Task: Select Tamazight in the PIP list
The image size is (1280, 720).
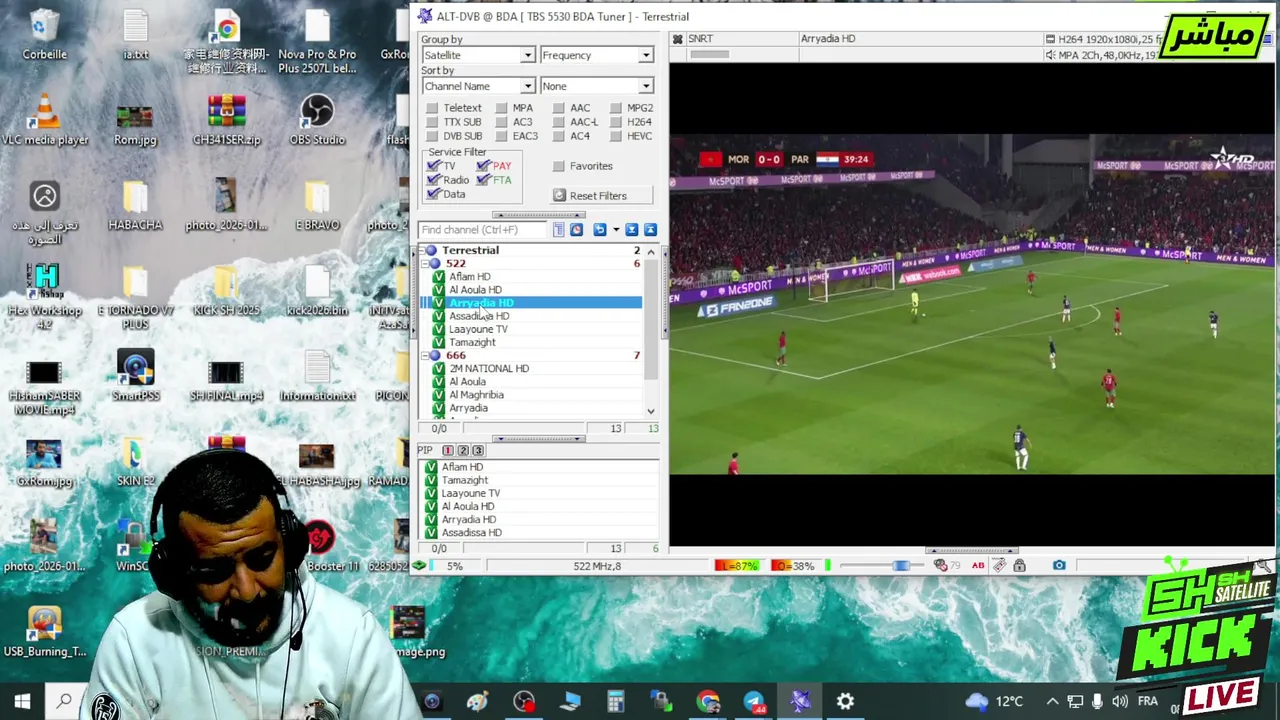Action: pyautogui.click(x=465, y=481)
